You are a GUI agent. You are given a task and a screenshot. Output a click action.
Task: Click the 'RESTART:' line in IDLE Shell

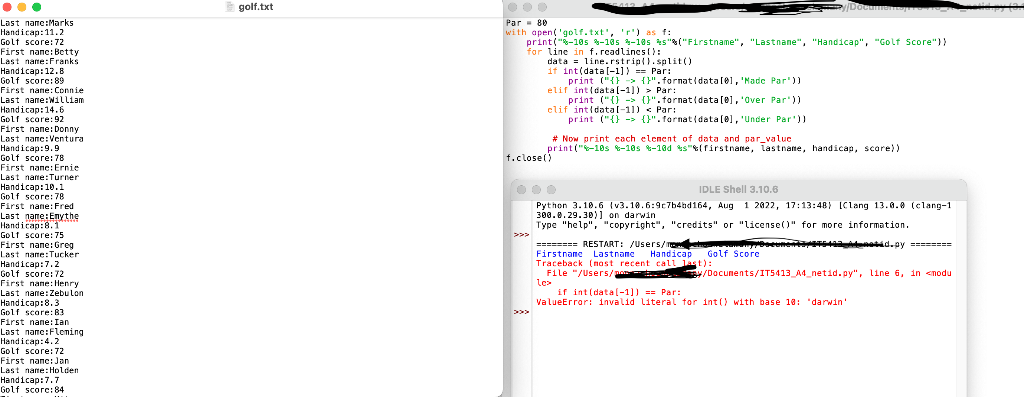pyautogui.click(x=743, y=244)
